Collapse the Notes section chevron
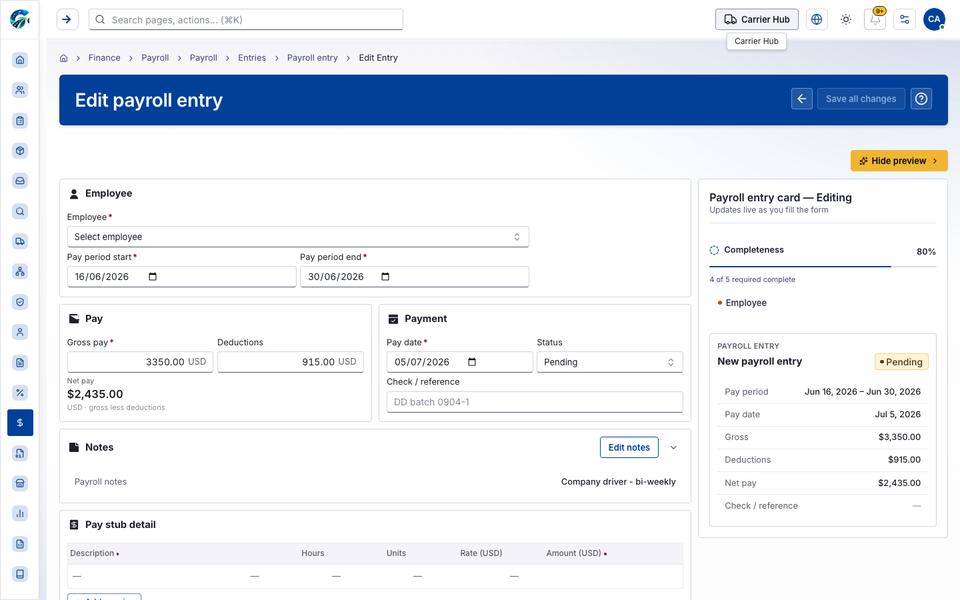 (x=673, y=448)
